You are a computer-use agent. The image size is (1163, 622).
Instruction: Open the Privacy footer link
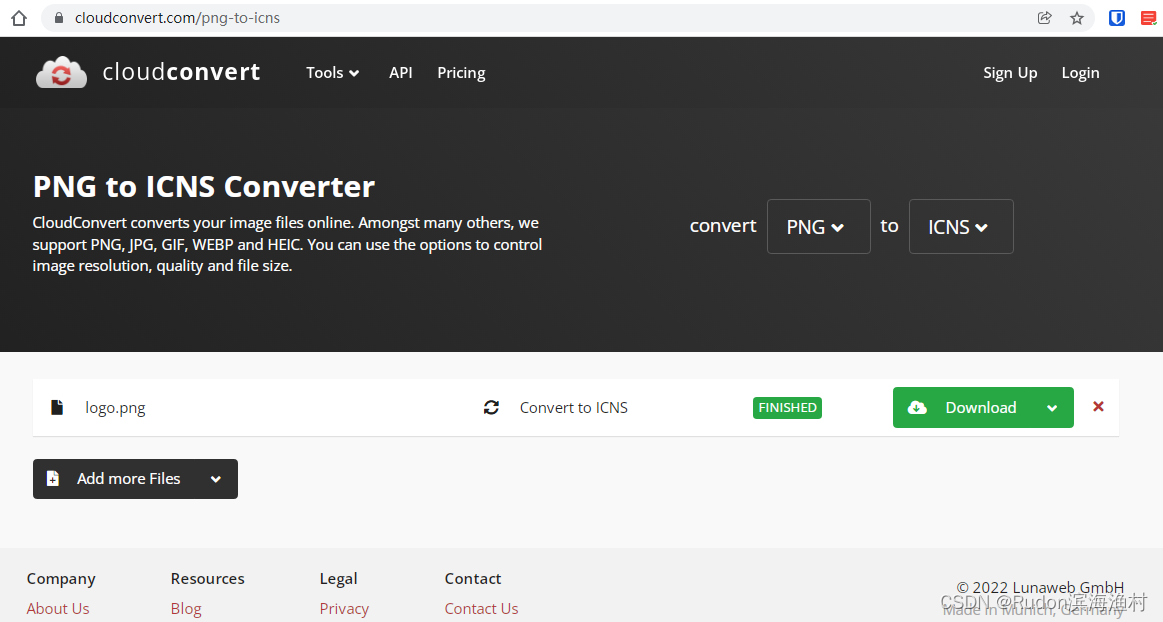(344, 609)
